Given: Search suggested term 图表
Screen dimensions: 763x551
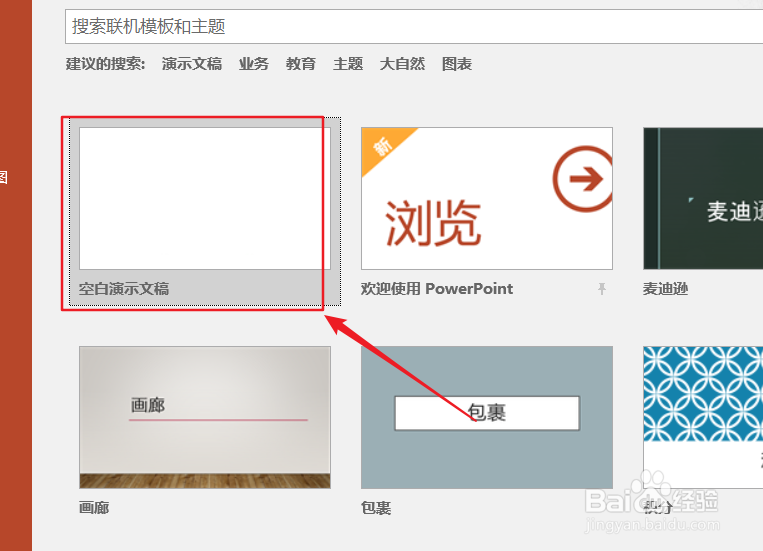Looking at the screenshot, I should [x=457, y=64].
